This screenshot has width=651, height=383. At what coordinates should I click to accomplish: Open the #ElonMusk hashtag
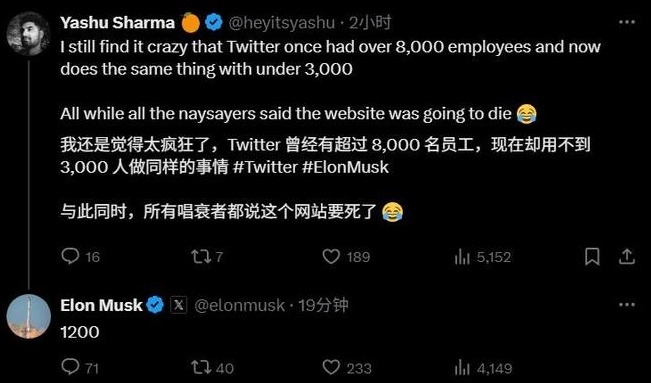click(345, 167)
